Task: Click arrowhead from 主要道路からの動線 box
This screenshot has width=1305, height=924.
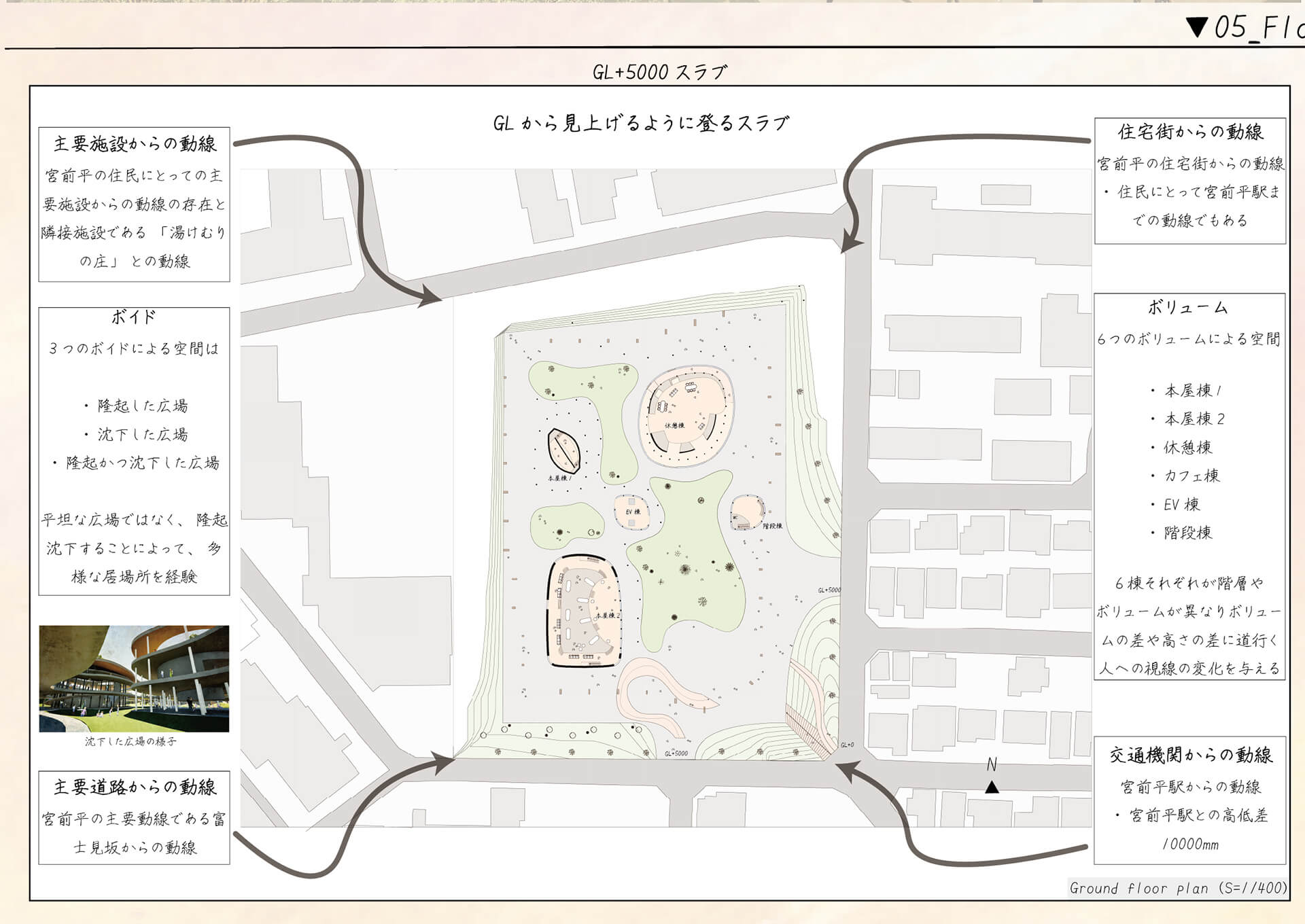Action: (442, 764)
